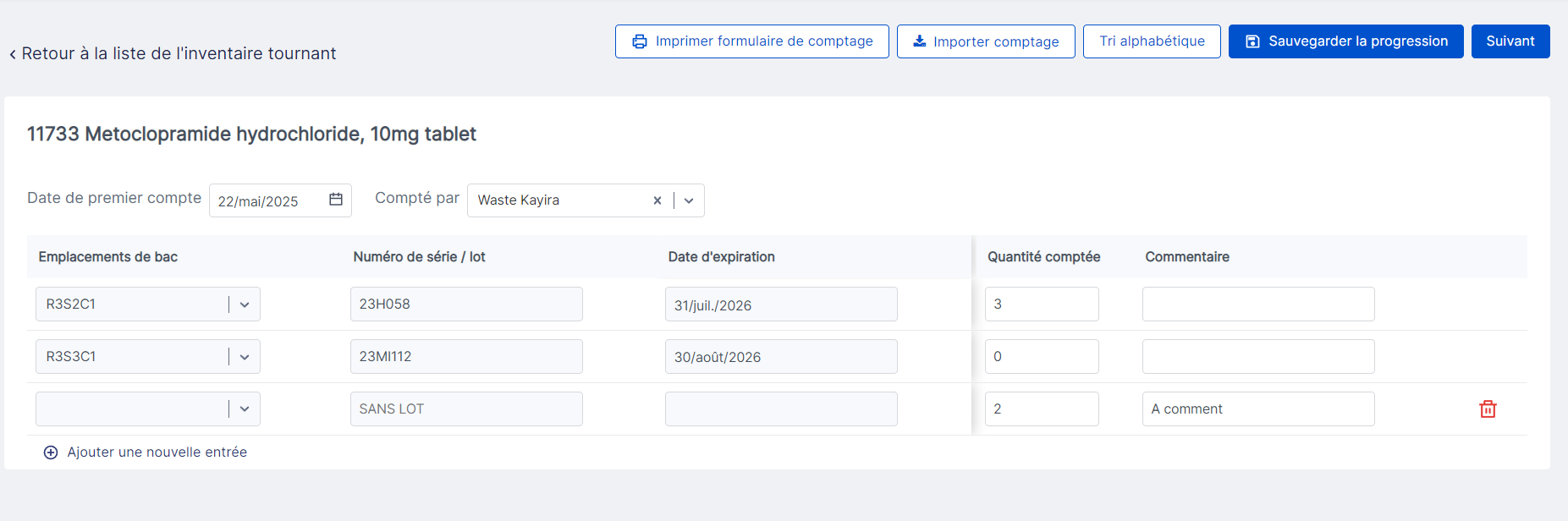Image resolution: width=1568 pixels, height=521 pixels.
Task: Go to Suivant step
Action: 1510,41
